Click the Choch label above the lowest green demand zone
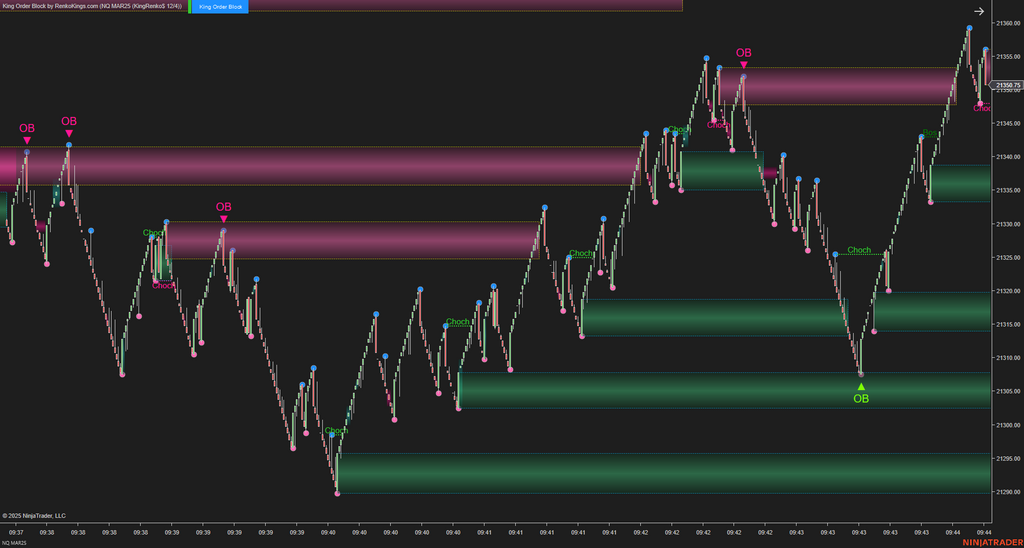 [x=336, y=430]
